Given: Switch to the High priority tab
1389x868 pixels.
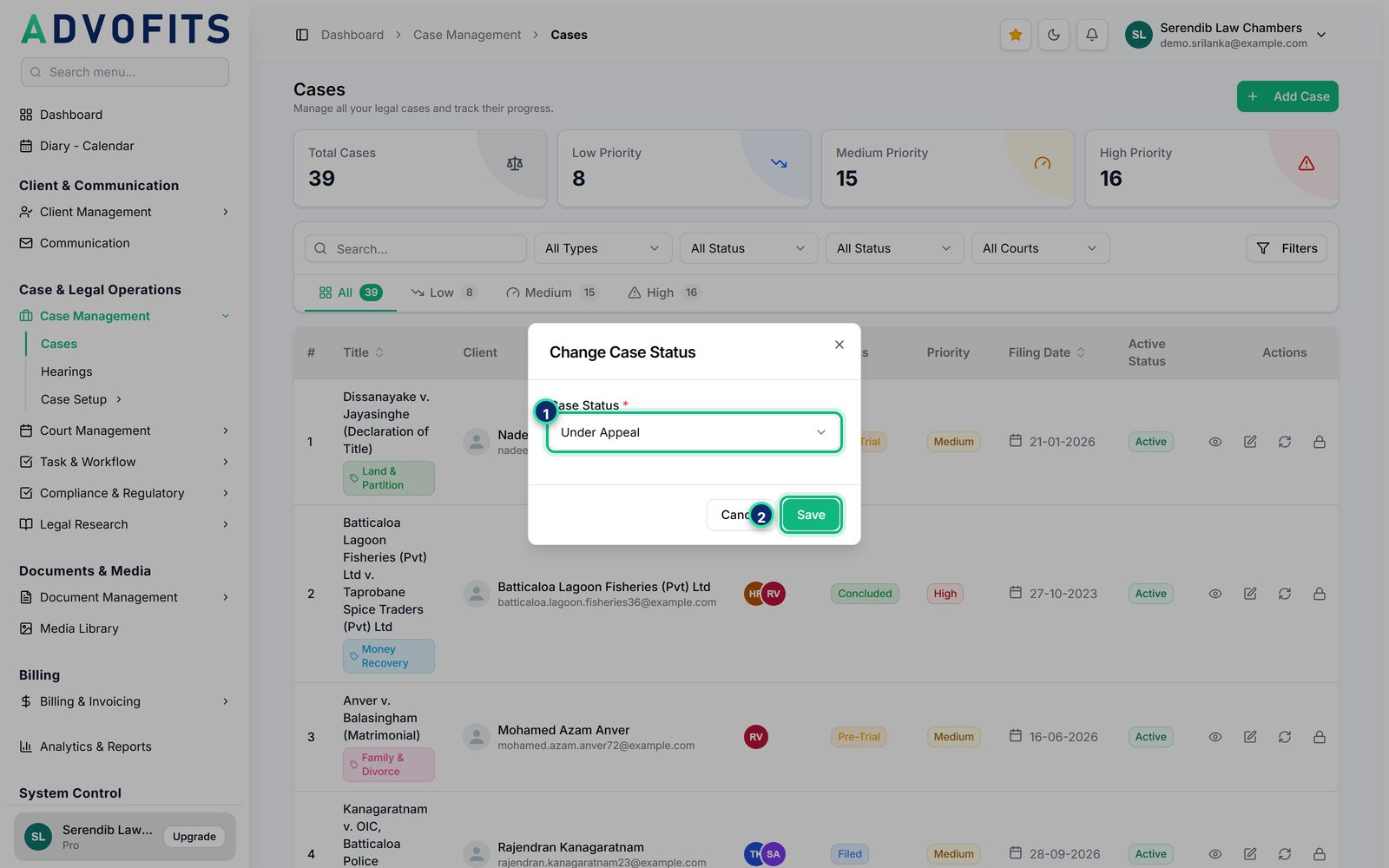Looking at the screenshot, I should [663, 293].
